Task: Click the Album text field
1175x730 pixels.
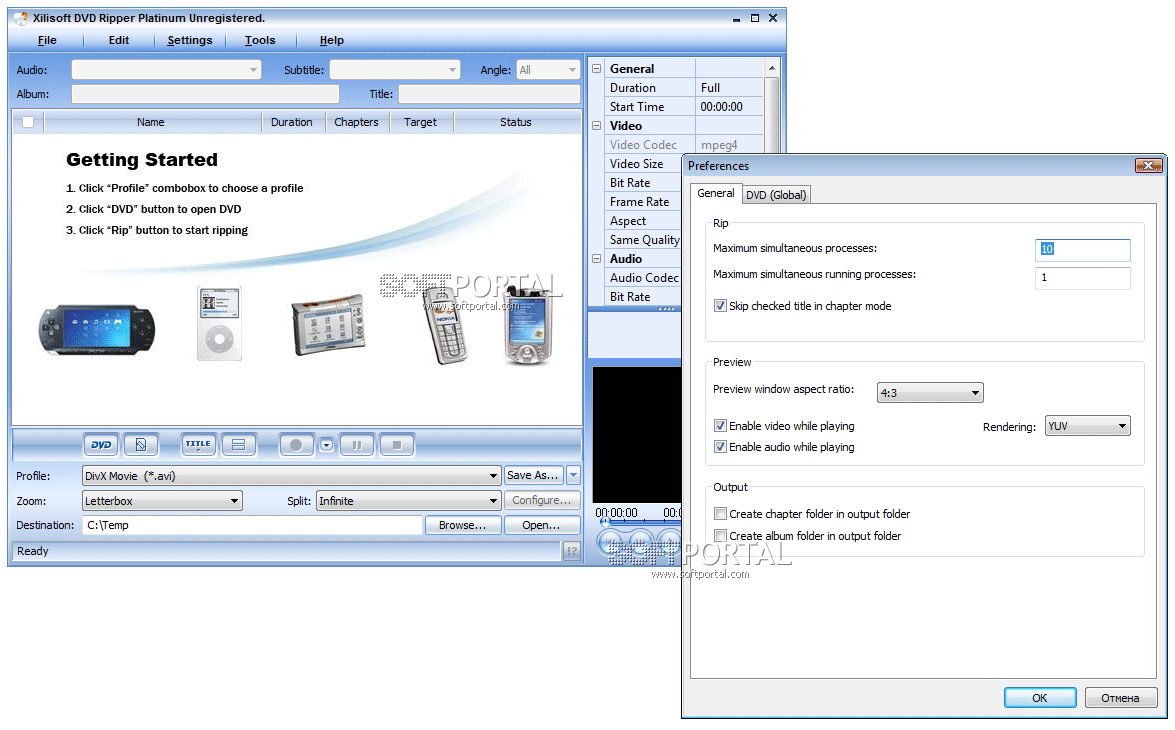Action: [x=205, y=94]
